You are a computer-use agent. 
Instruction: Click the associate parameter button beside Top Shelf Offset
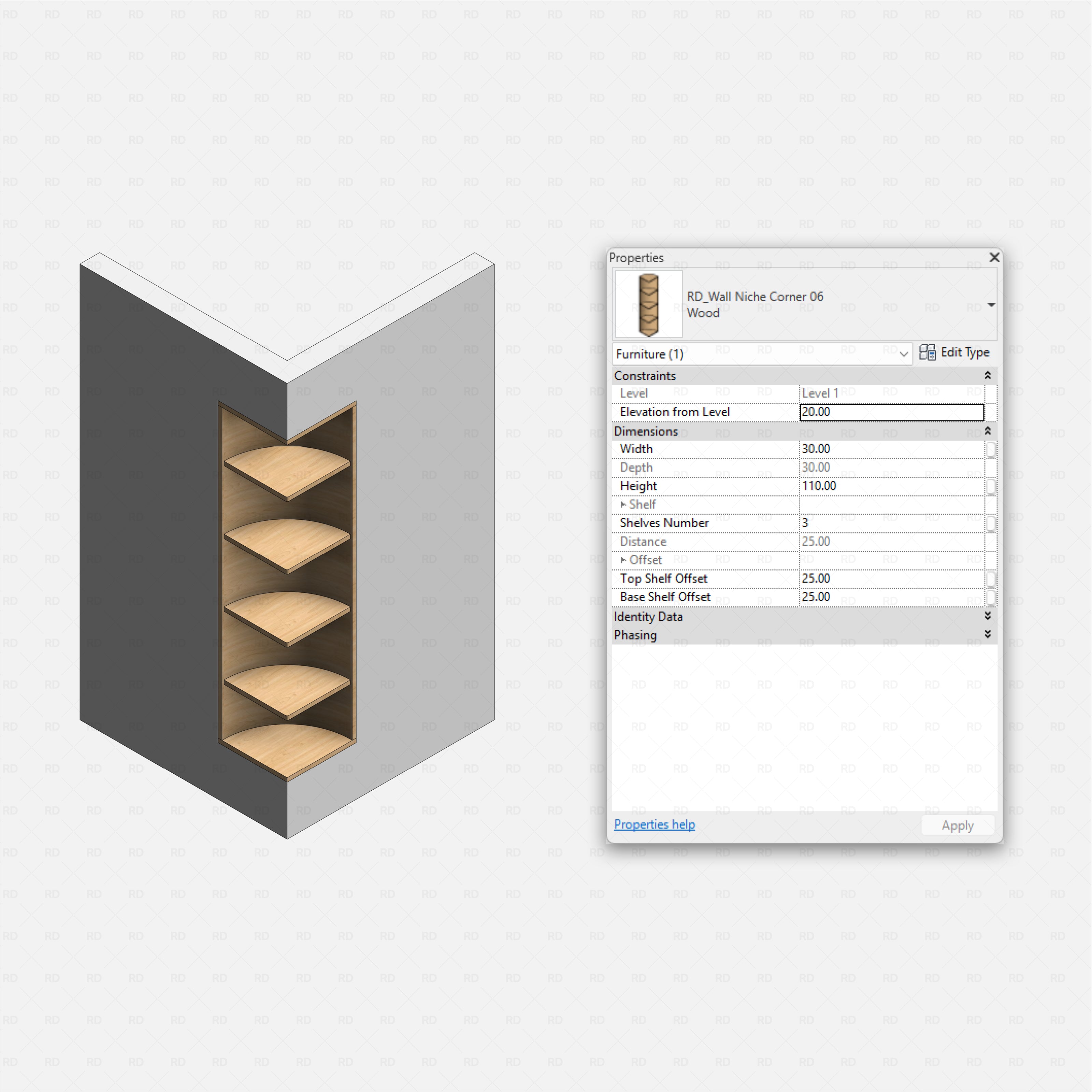tap(992, 578)
